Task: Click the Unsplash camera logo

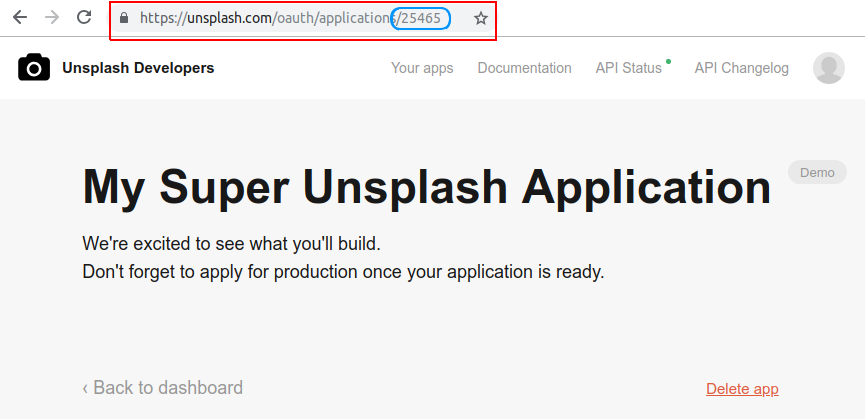Action: point(34,68)
